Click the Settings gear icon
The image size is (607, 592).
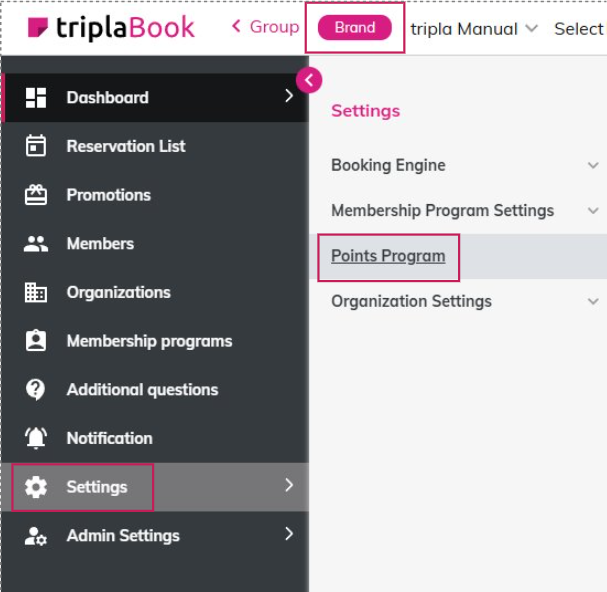coord(36,487)
